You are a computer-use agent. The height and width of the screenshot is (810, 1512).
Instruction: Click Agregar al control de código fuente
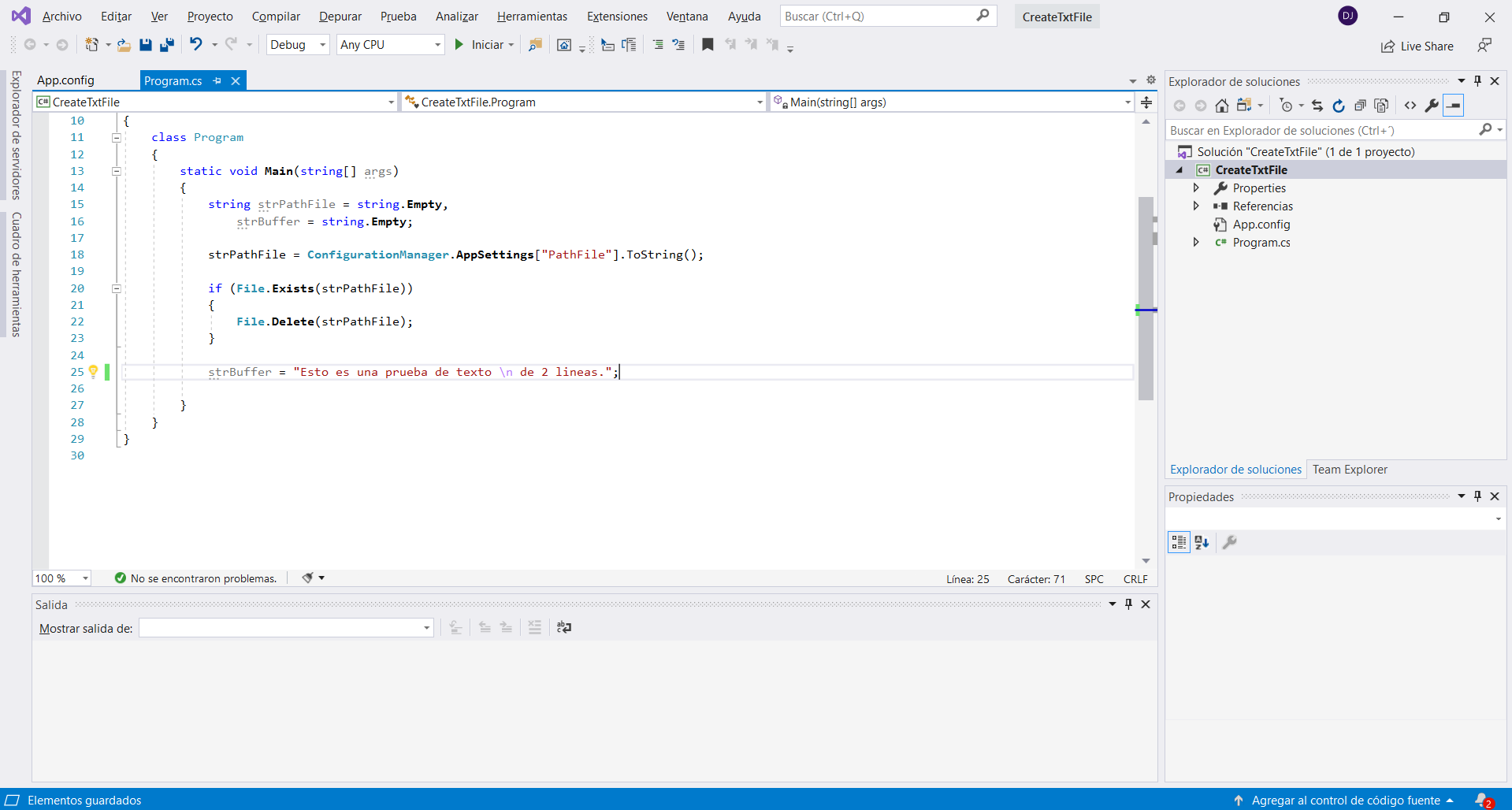point(1345,800)
